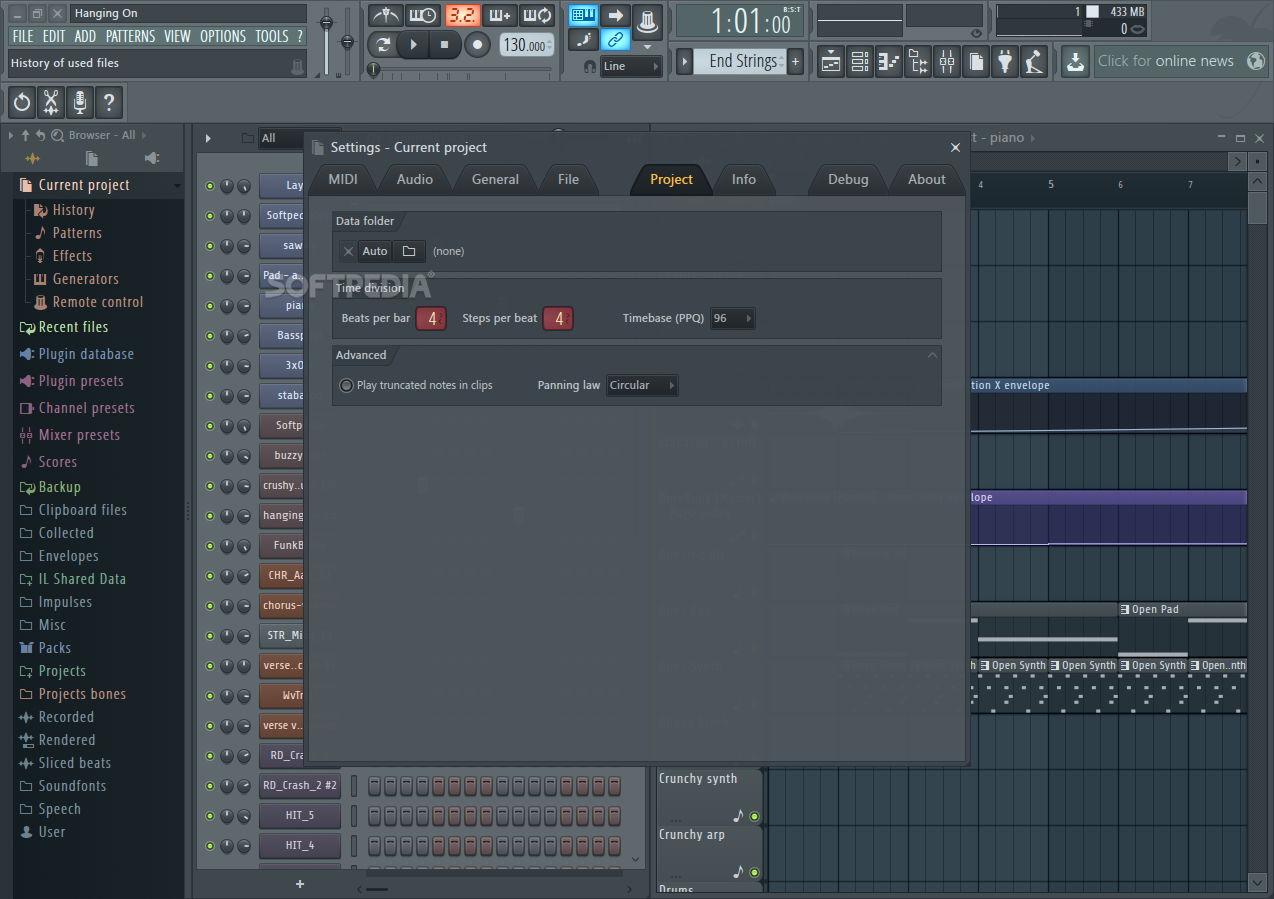Image resolution: width=1274 pixels, height=899 pixels.
Task: Mute the RD_Crash_2 #2 channel
Action: pyautogui.click(x=210, y=786)
